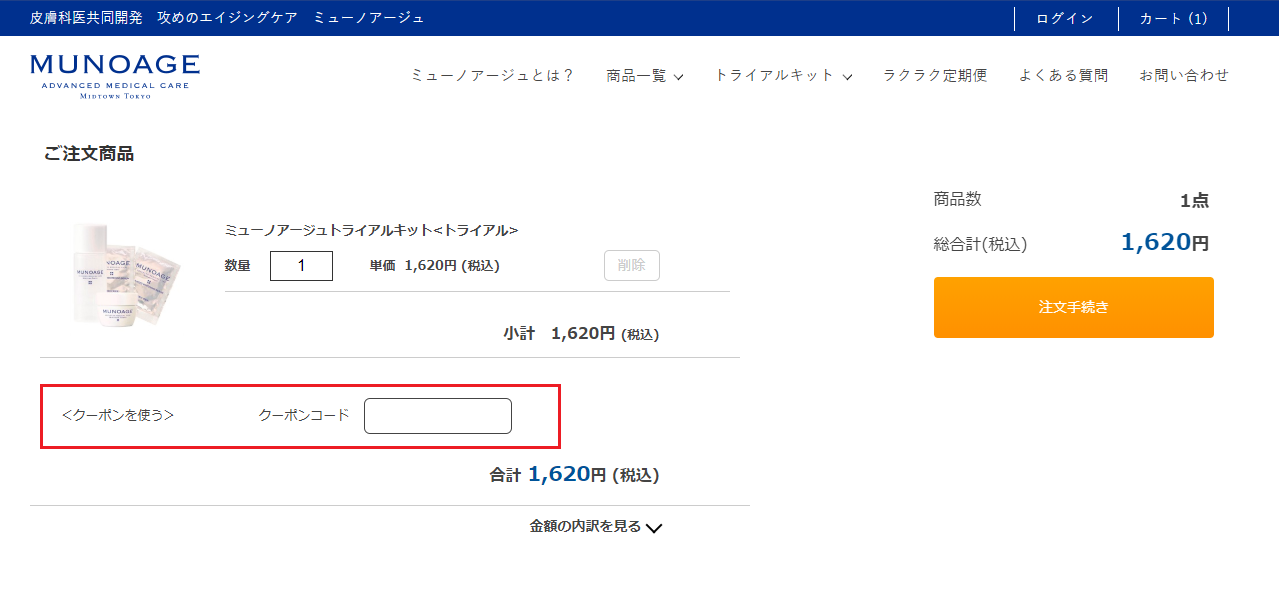Open the ミューノアージュとは？ menu item

coord(493,75)
